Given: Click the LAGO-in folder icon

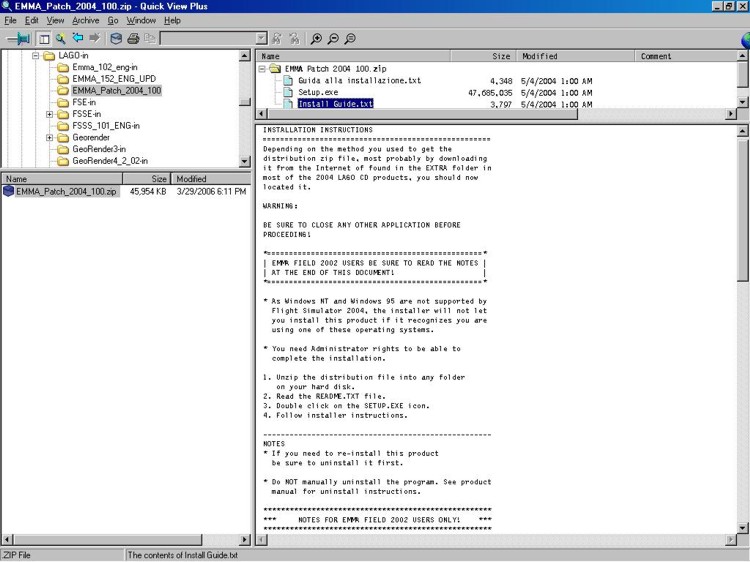Looking at the screenshot, I should pyautogui.click(x=49, y=56).
